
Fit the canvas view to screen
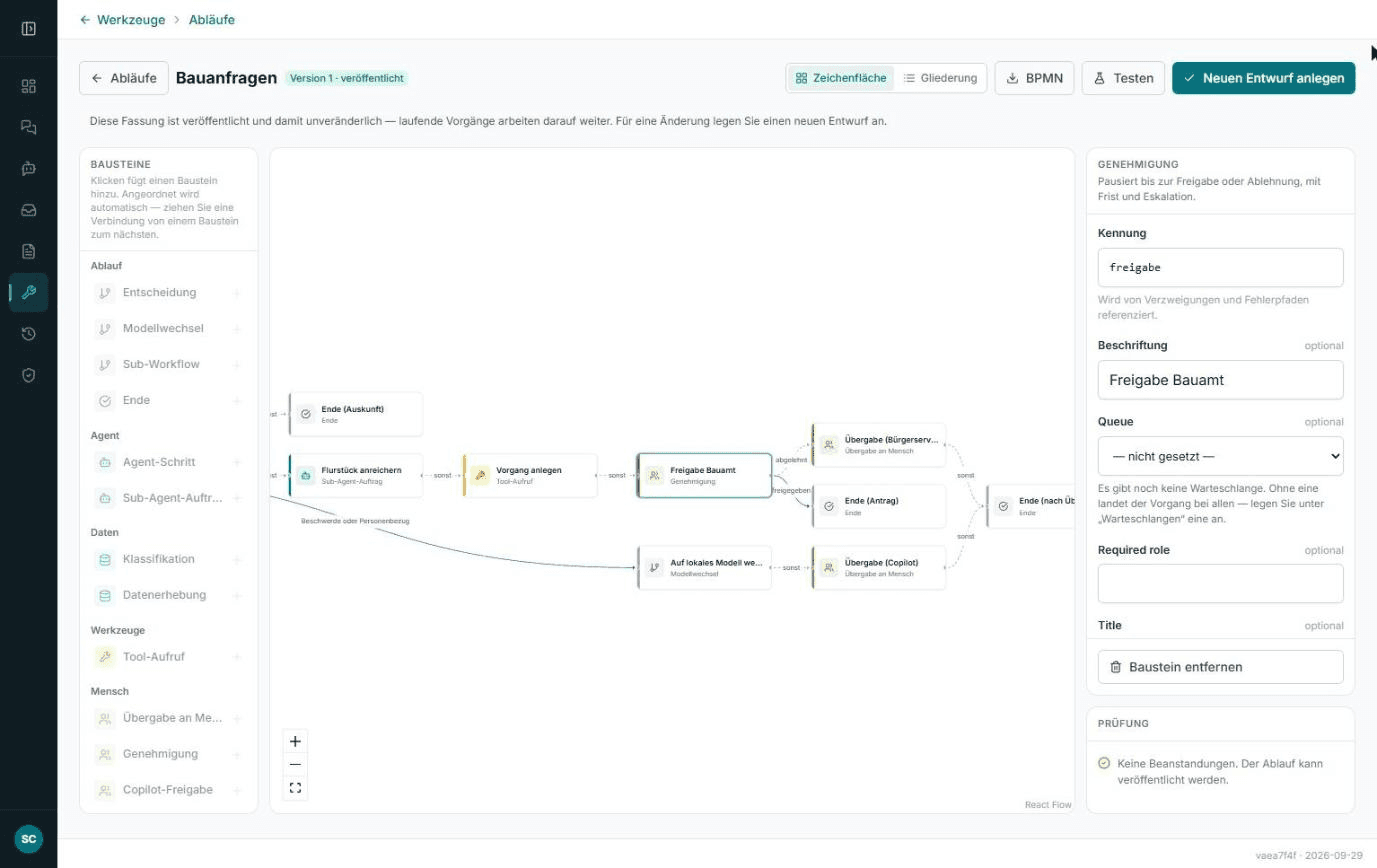point(295,788)
